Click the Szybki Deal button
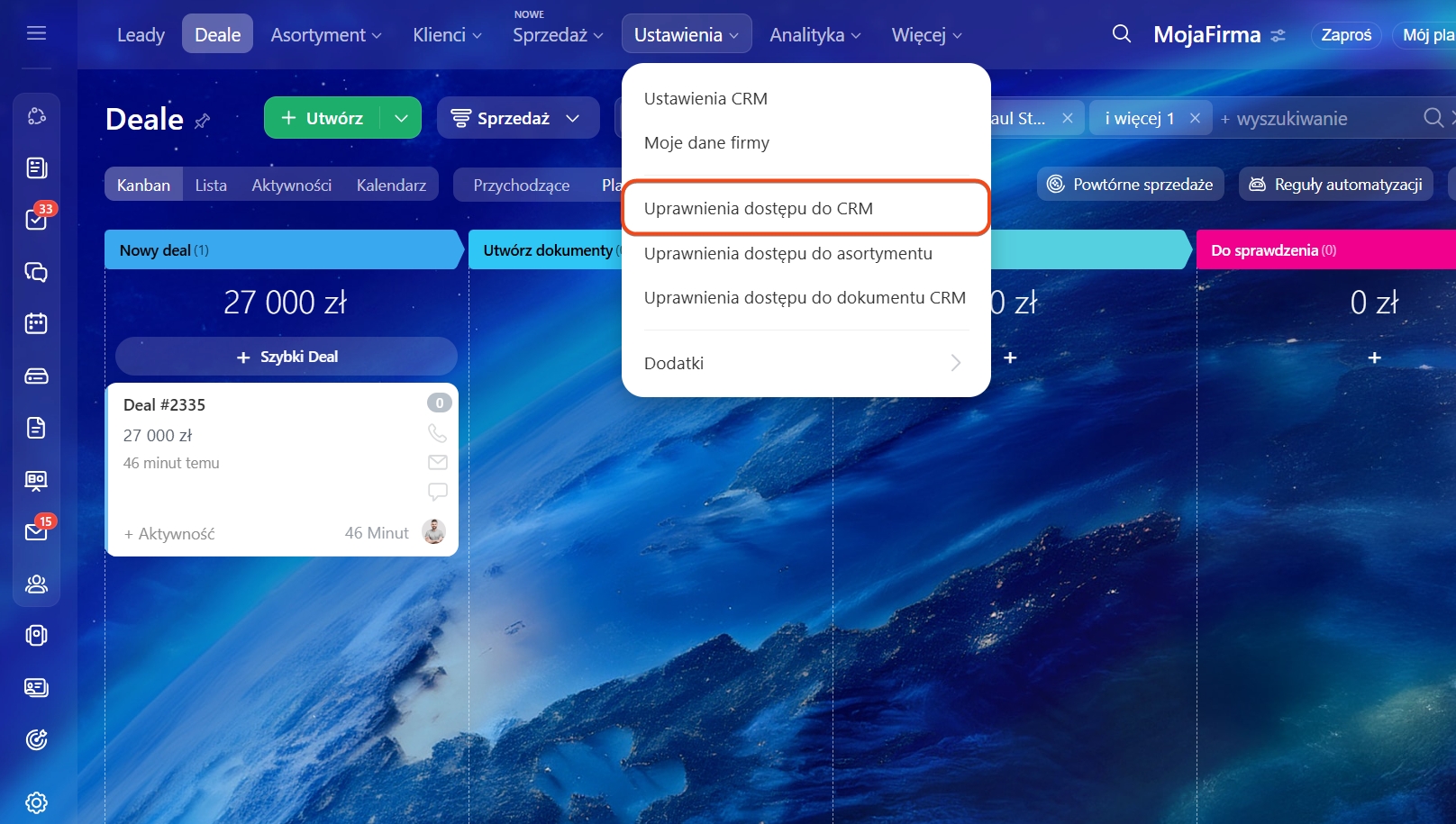Image resolution: width=1456 pixels, height=824 pixels. [x=287, y=357]
